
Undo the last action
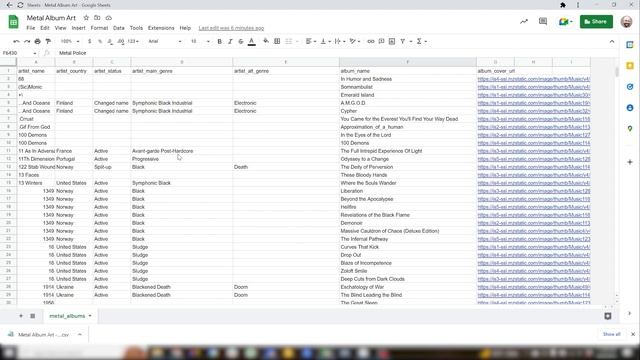[16, 41]
